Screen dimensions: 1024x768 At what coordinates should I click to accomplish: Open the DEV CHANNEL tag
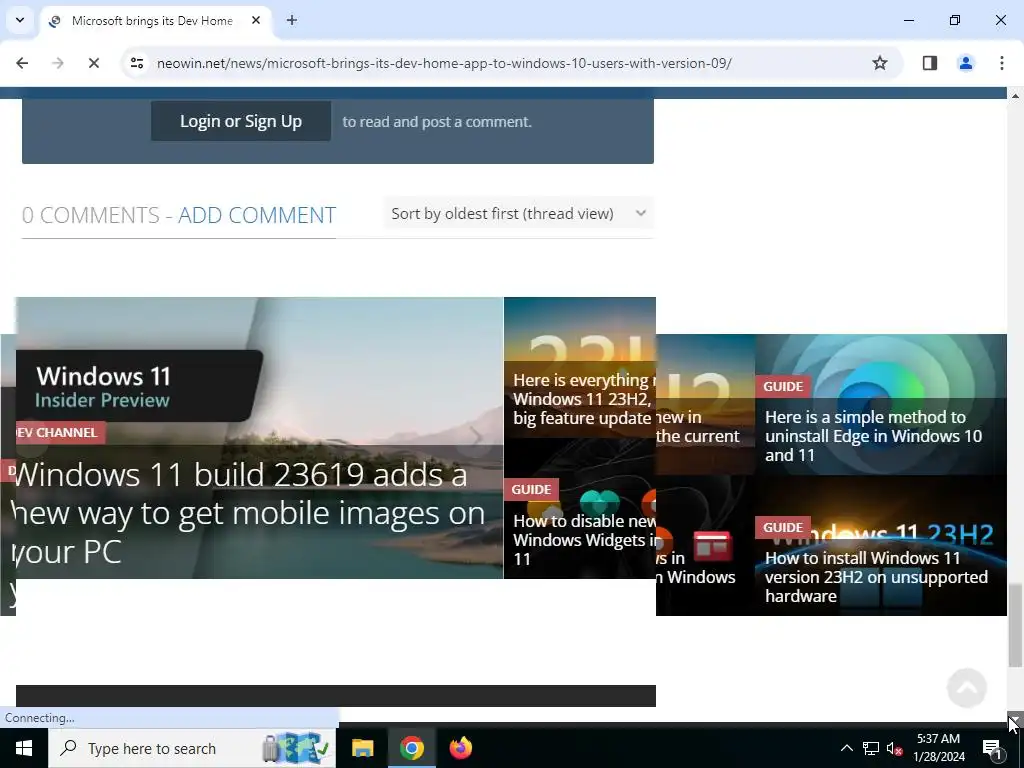pyautogui.click(x=59, y=432)
